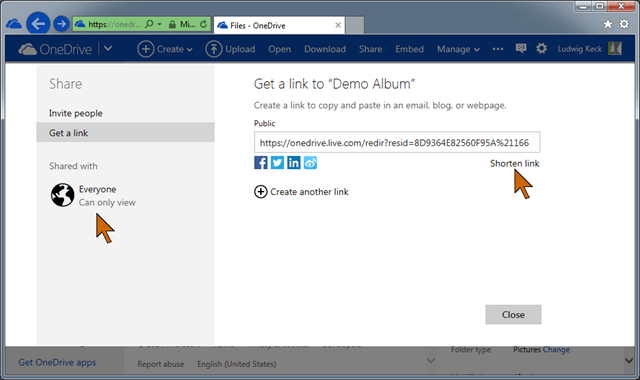Click the Everyone shared entry
Viewport: 640px width, 380px height.
(x=93, y=195)
